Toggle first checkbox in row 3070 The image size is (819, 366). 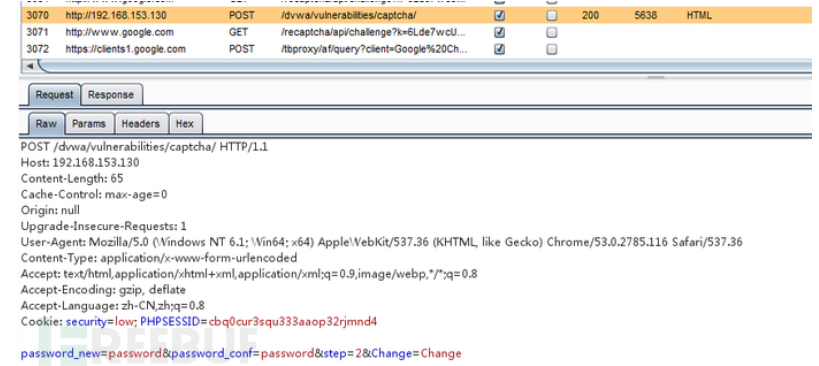click(499, 16)
